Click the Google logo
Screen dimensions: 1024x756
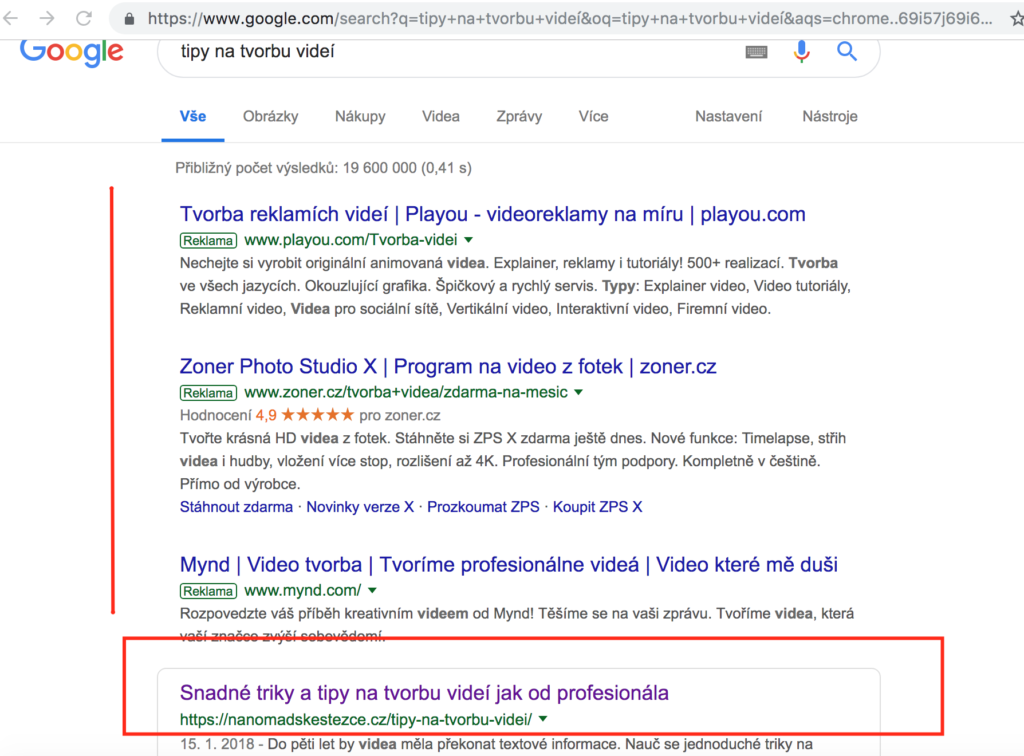pos(70,53)
